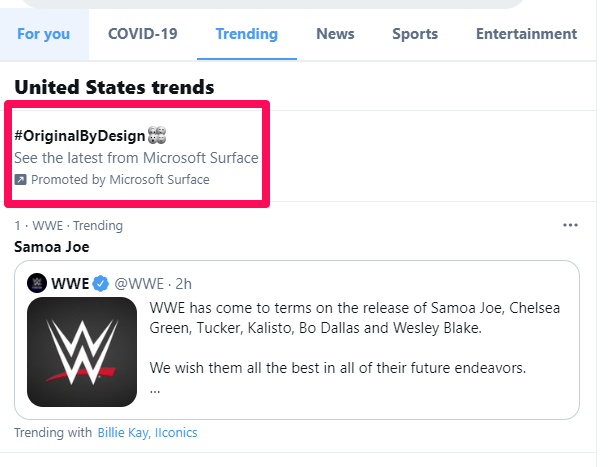The image size is (615, 467).
Task: Open the Entertainment tab
Action: pyautogui.click(x=526, y=34)
